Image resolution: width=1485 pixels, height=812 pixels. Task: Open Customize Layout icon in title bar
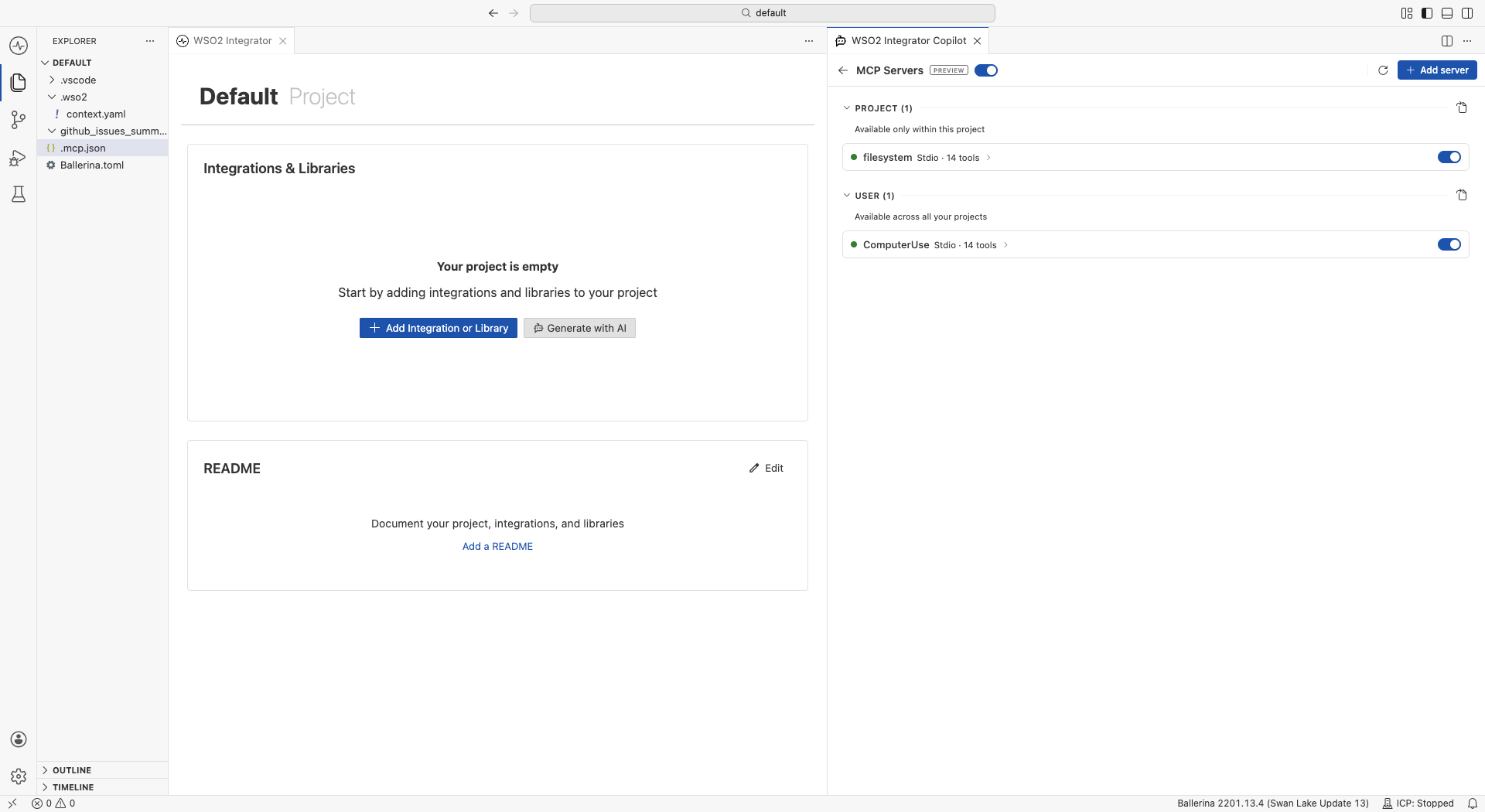(x=1407, y=13)
